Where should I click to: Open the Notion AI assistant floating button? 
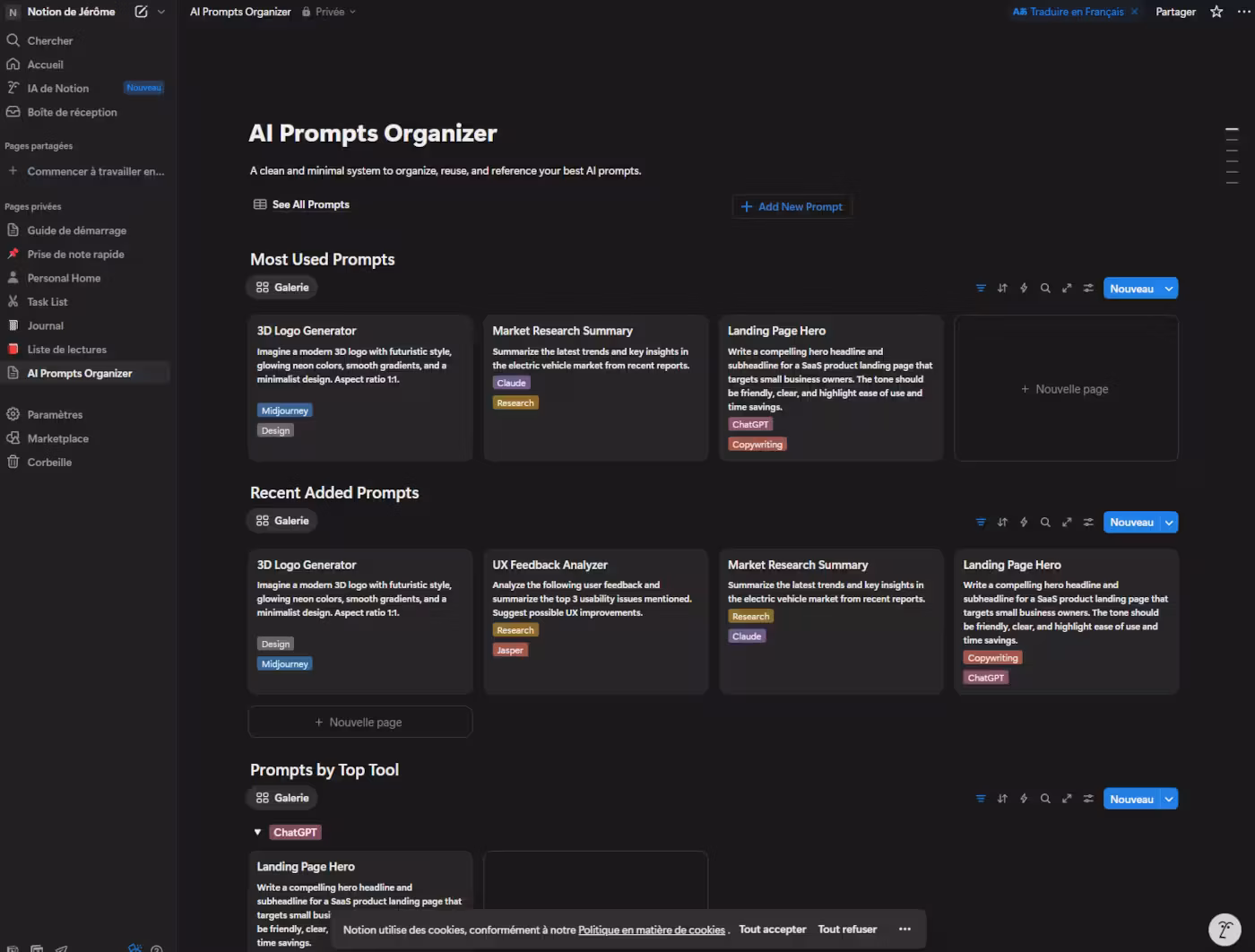[1225, 930]
